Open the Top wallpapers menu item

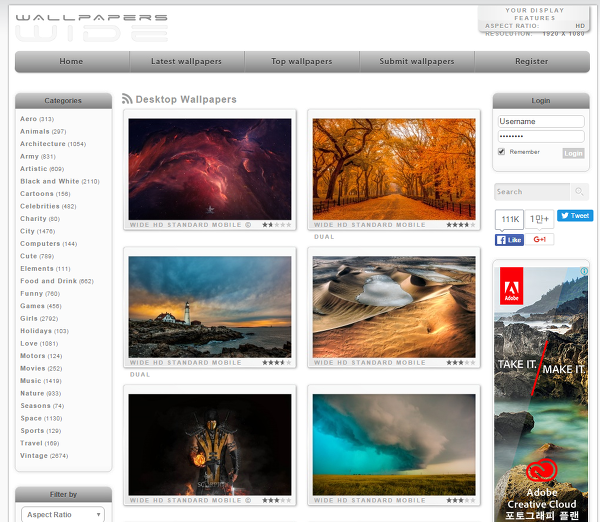302,61
